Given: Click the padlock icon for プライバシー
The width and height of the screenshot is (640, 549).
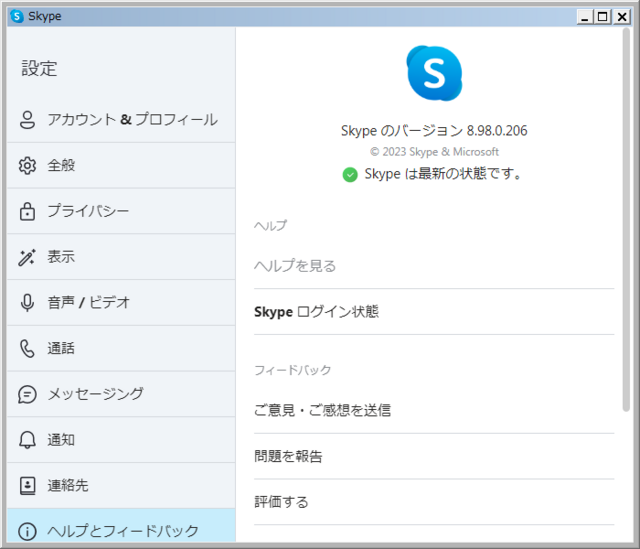Looking at the screenshot, I should click(27, 211).
